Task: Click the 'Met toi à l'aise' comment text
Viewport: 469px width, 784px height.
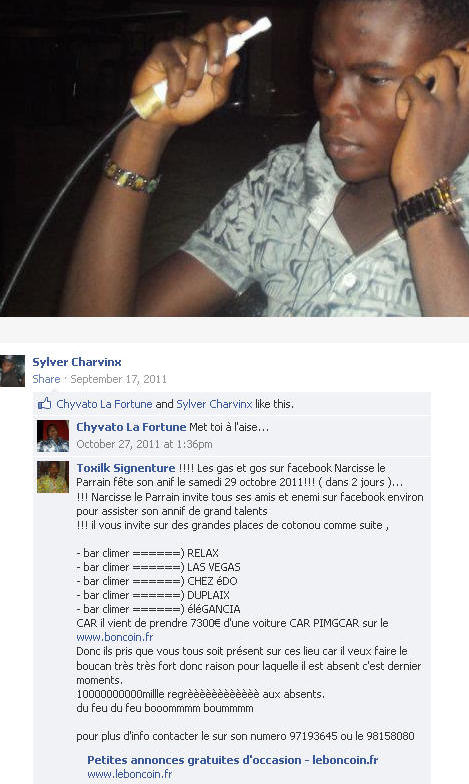Action: click(229, 427)
